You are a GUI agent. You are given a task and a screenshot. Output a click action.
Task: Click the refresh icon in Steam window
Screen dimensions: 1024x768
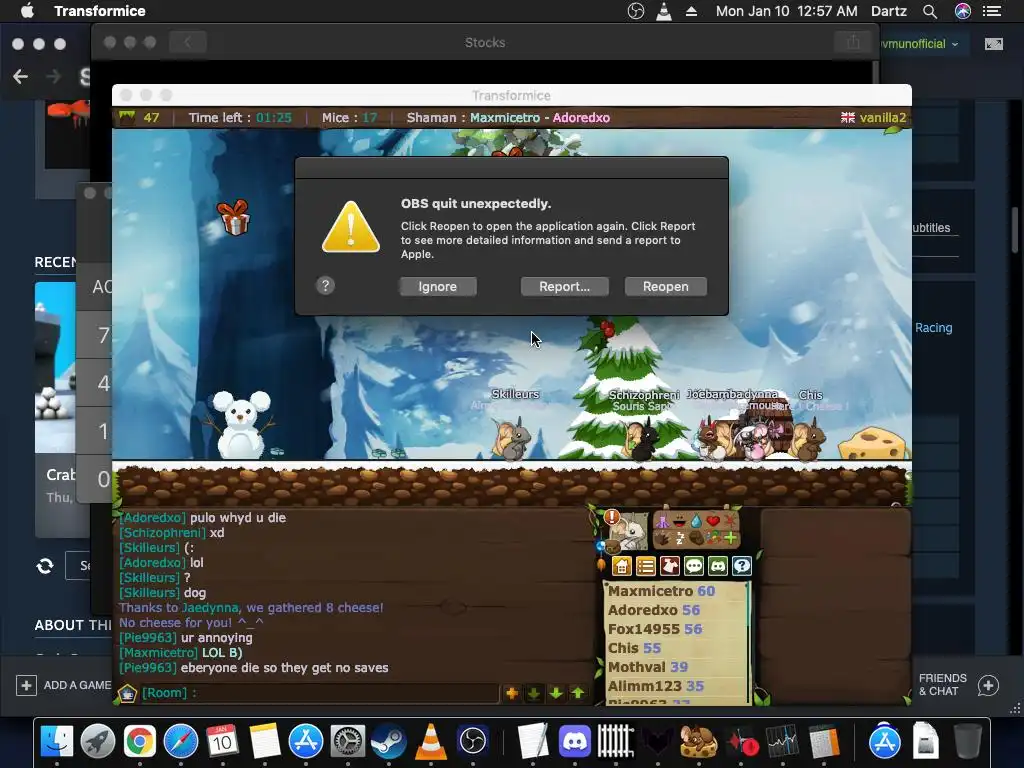(44, 566)
